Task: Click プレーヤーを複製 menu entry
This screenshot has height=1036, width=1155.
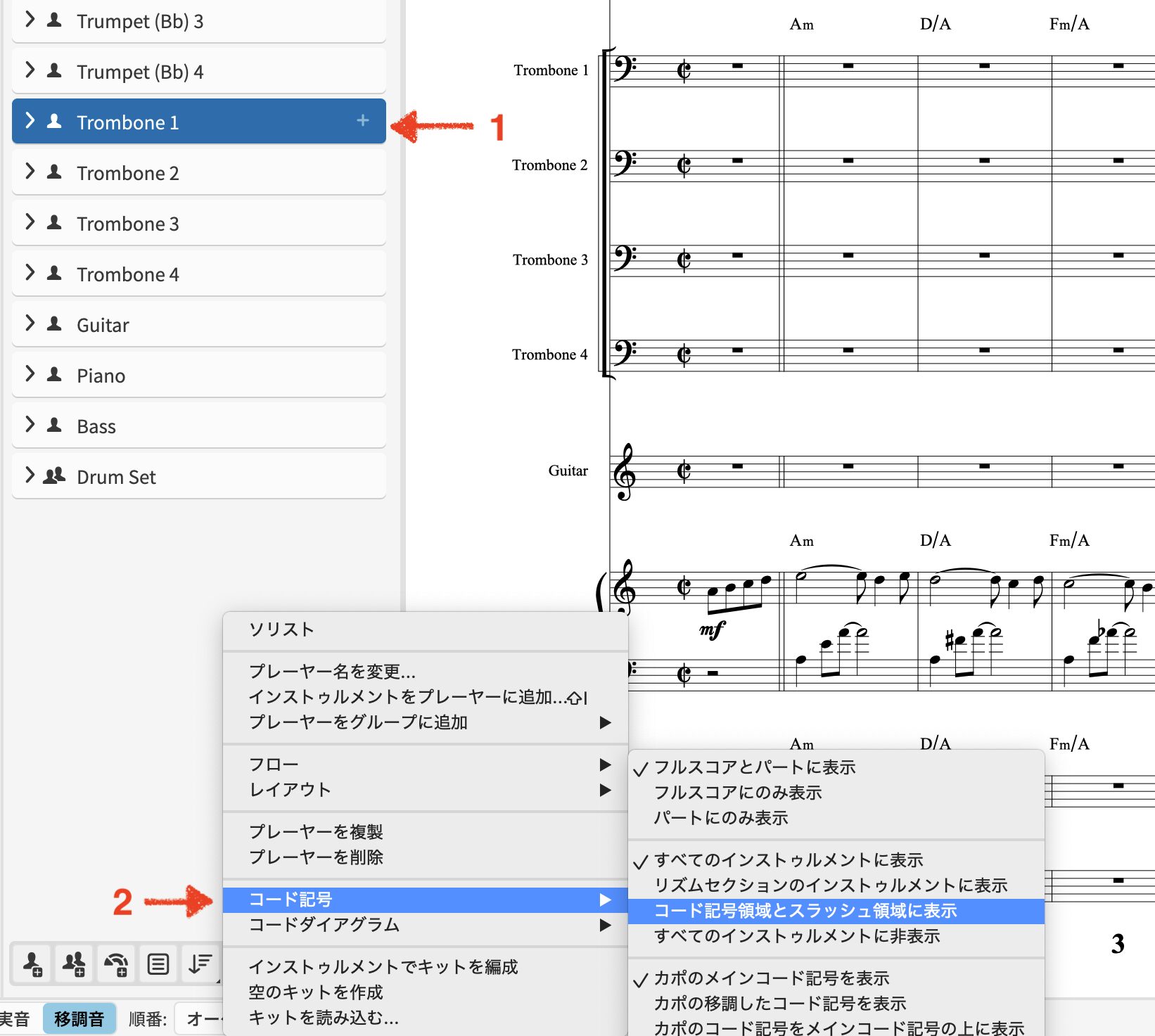Action: pyautogui.click(x=316, y=832)
